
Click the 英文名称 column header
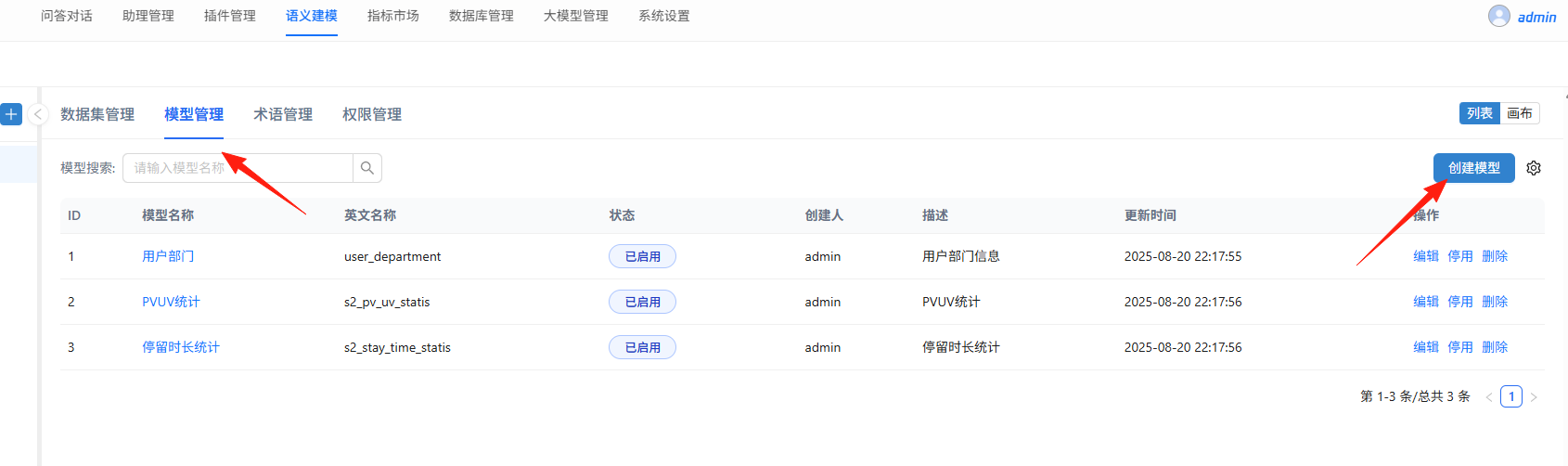(x=370, y=215)
